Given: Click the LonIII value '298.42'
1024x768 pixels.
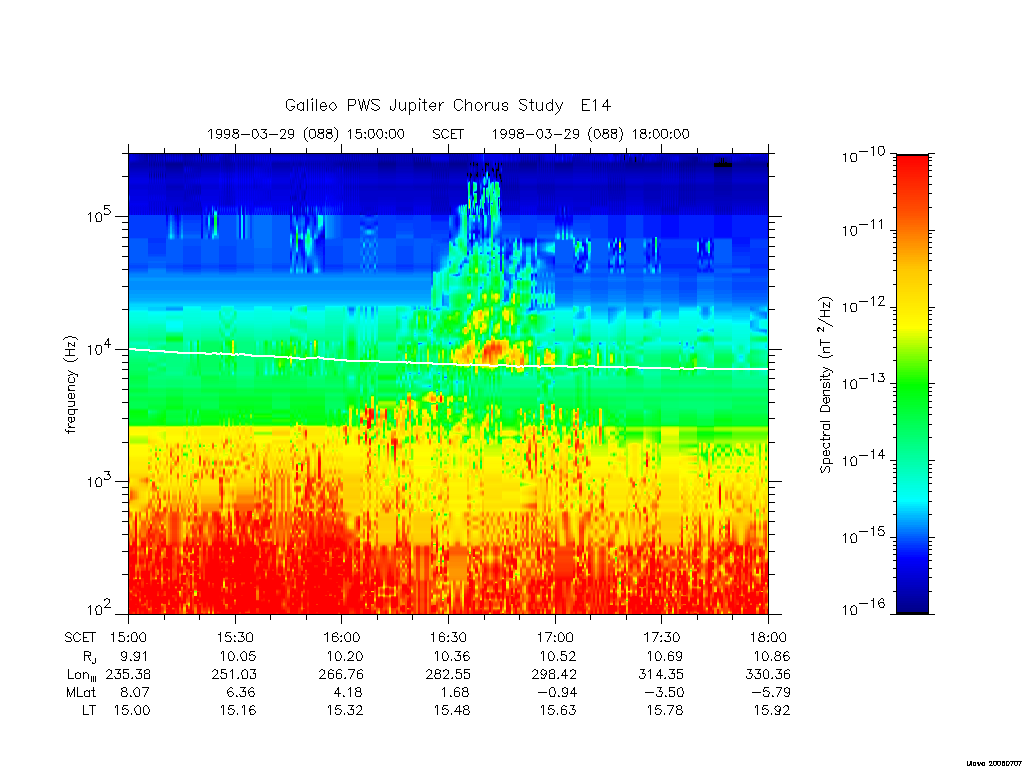Looking at the screenshot, I should tap(554, 674).
